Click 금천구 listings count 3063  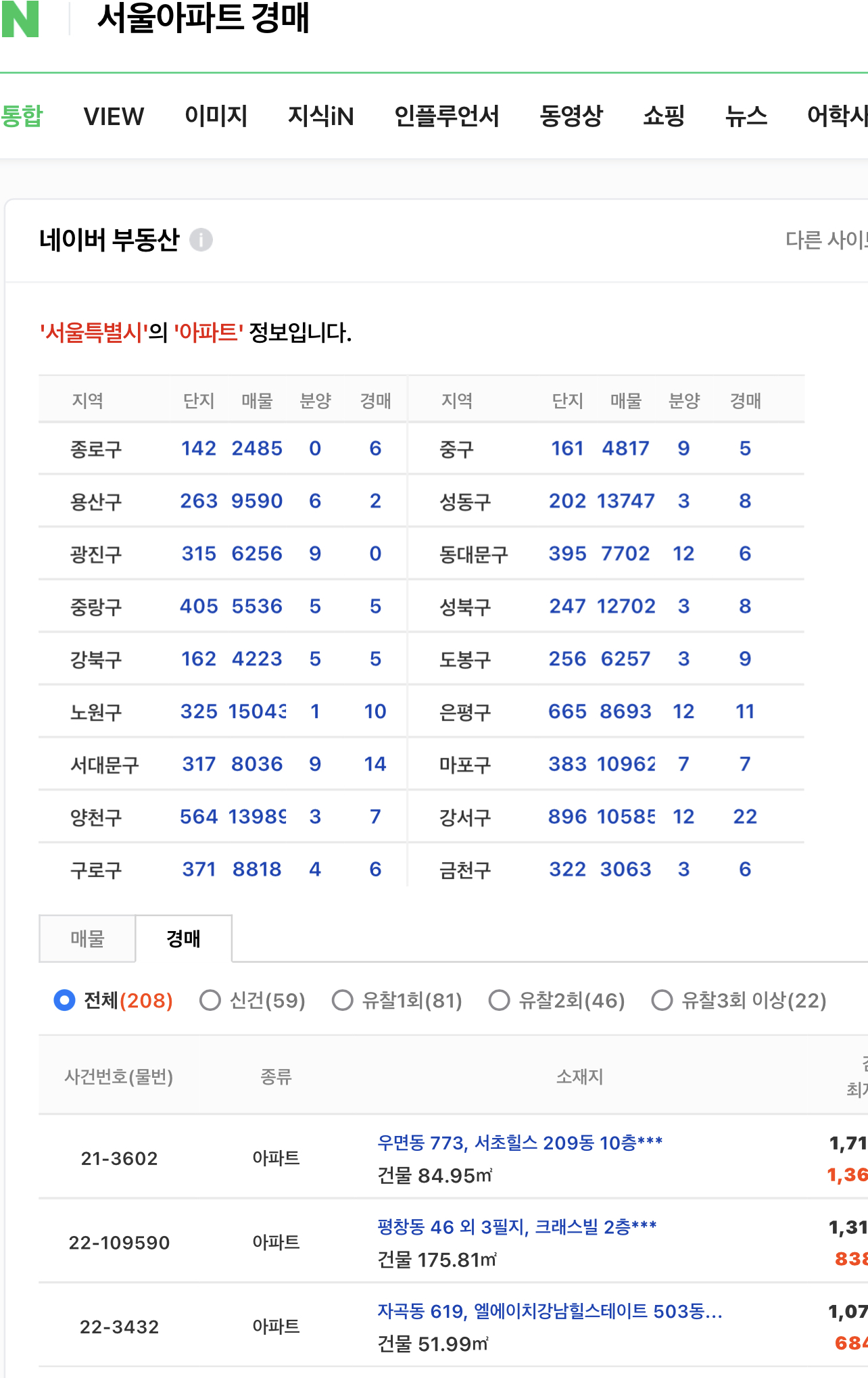[626, 869]
